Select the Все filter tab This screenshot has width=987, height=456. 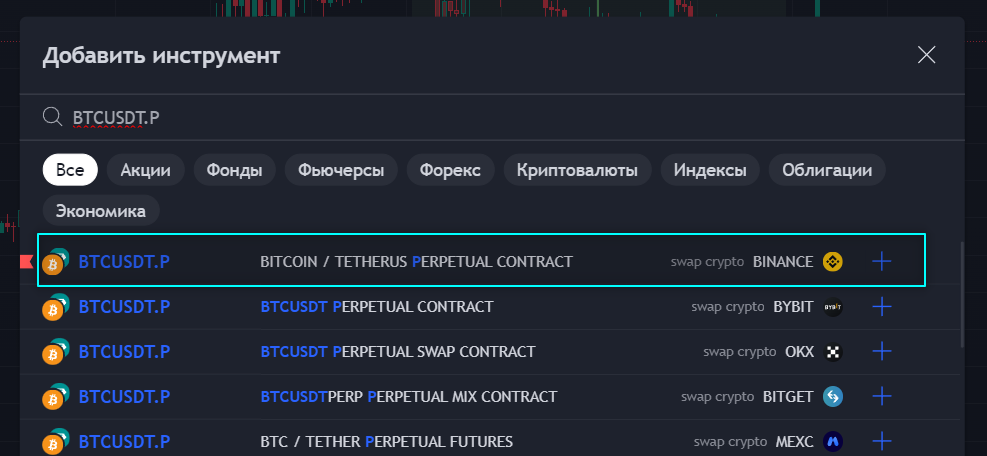[x=70, y=170]
